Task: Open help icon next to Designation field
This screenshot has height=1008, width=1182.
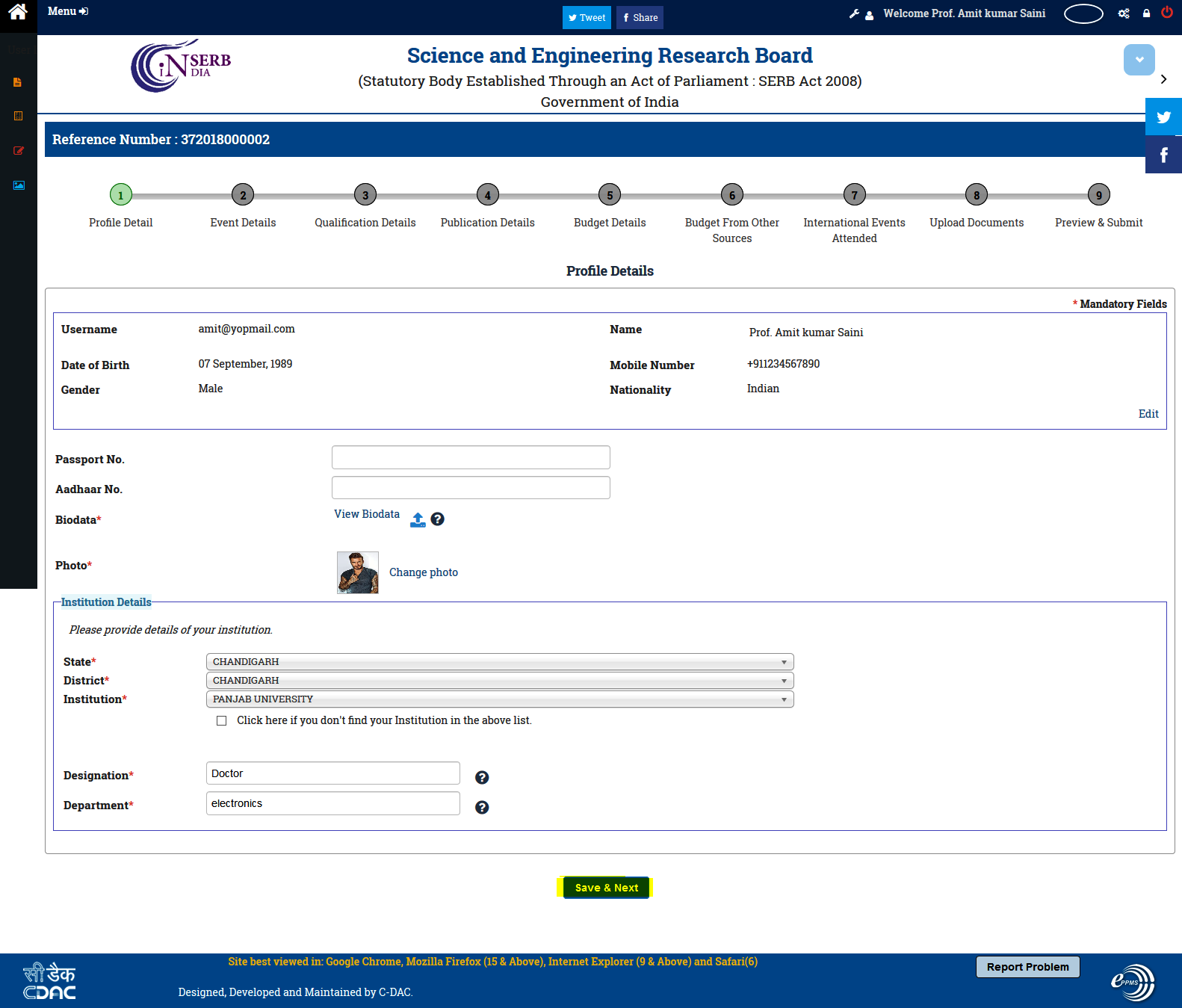Action: click(482, 778)
